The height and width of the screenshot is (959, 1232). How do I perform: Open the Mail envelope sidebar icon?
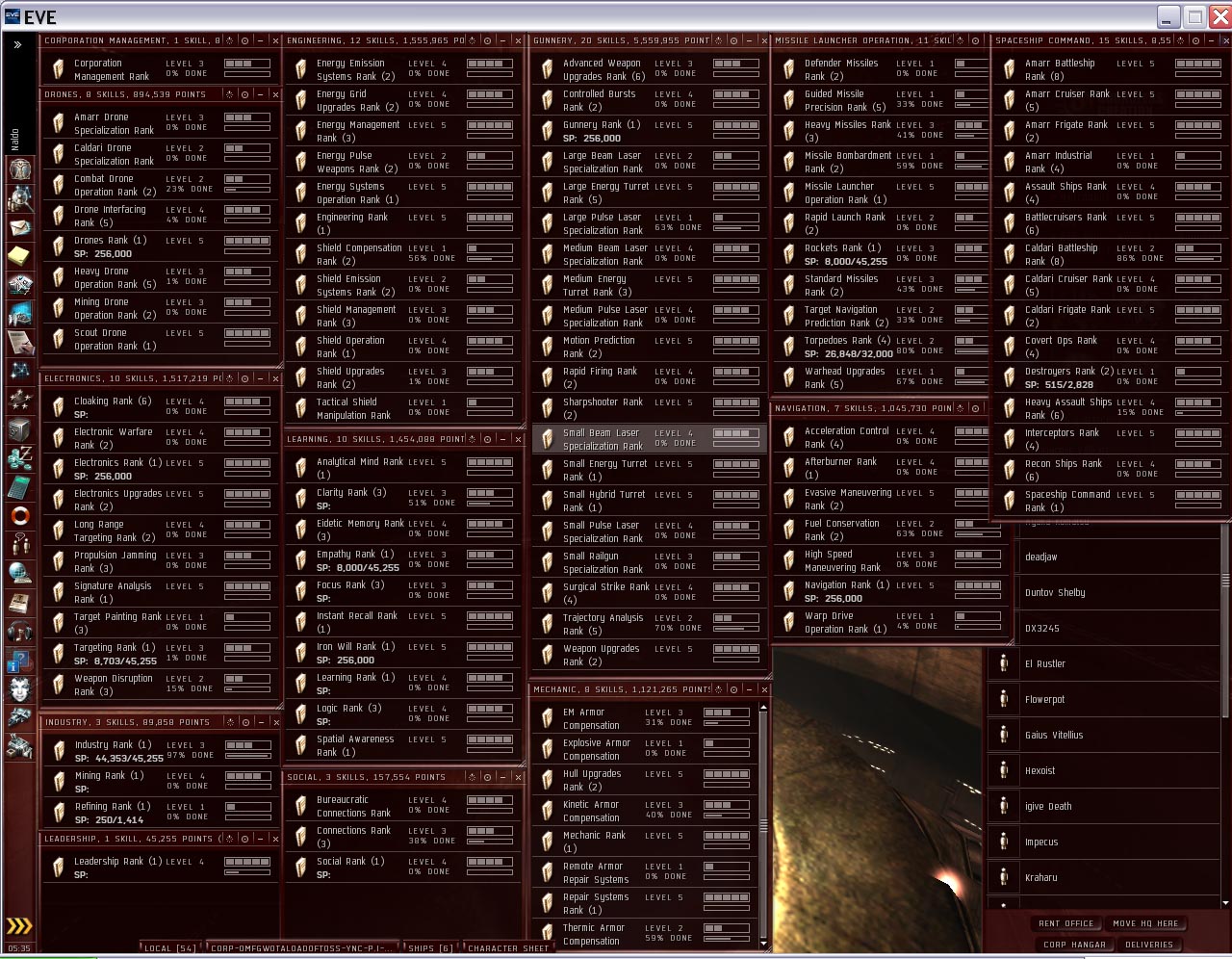pyautogui.click(x=20, y=227)
